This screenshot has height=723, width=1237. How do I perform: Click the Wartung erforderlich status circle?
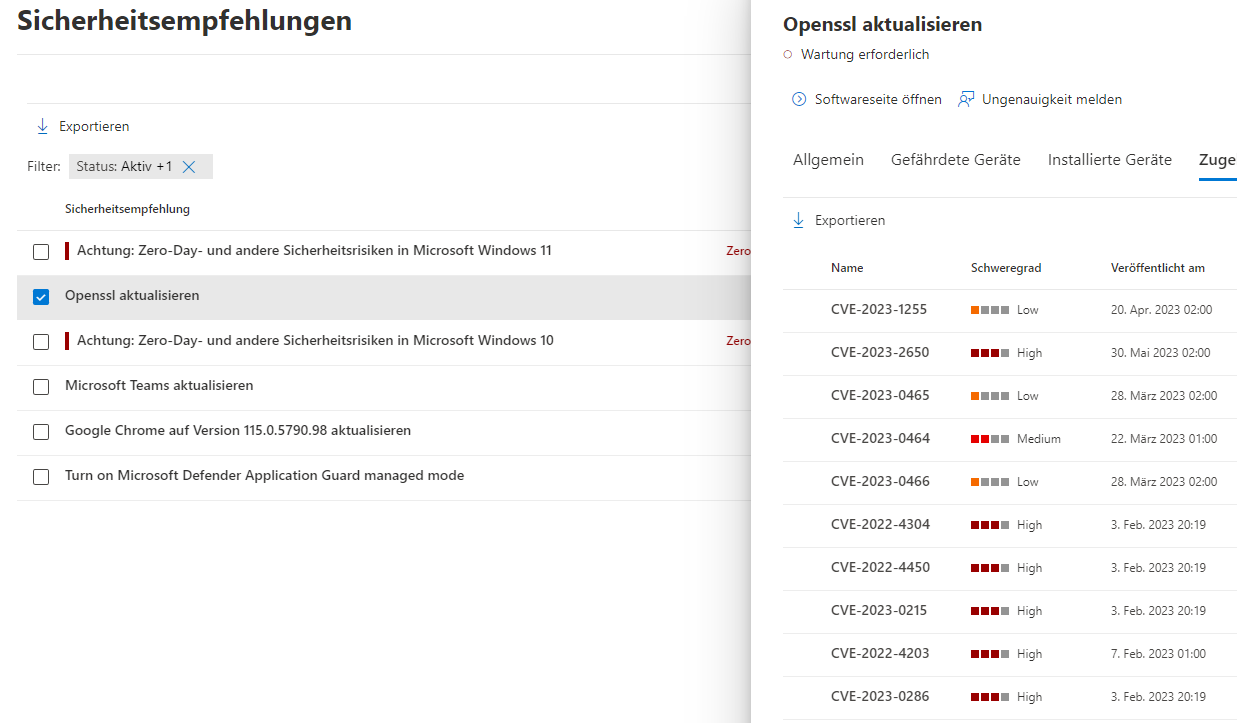tap(788, 55)
